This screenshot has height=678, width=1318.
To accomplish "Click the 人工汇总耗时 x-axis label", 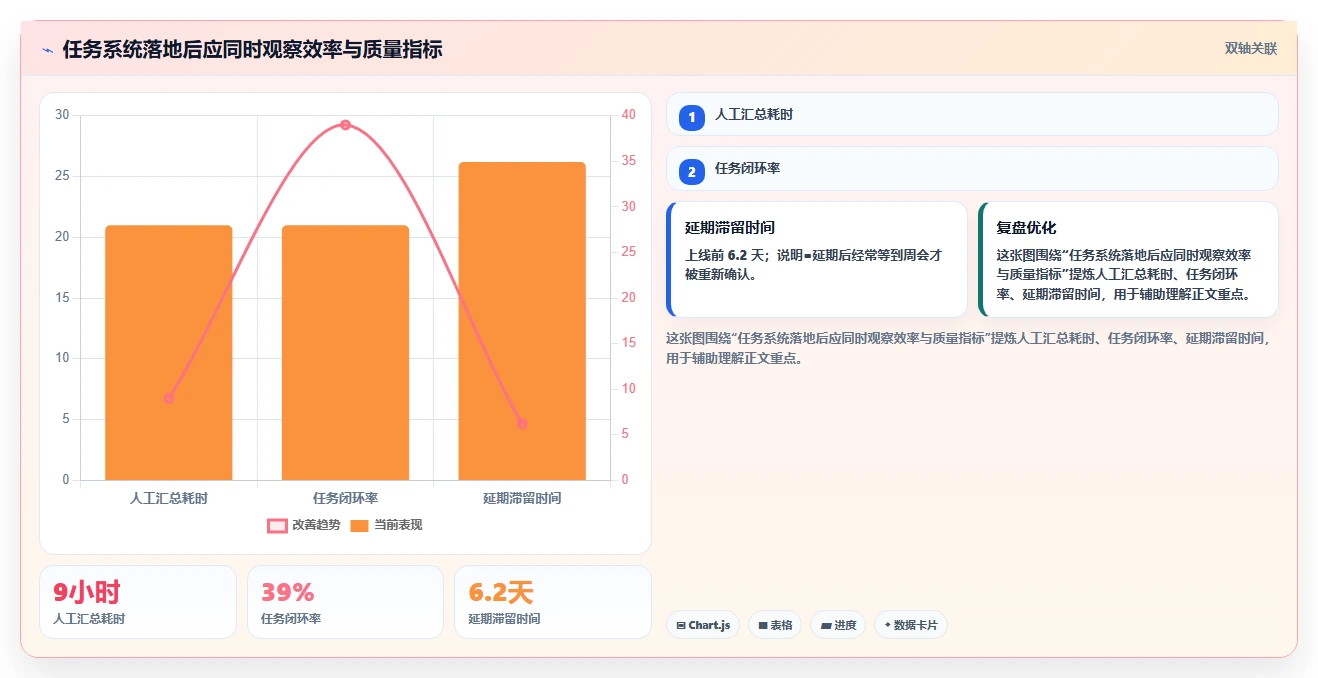I will [169, 498].
